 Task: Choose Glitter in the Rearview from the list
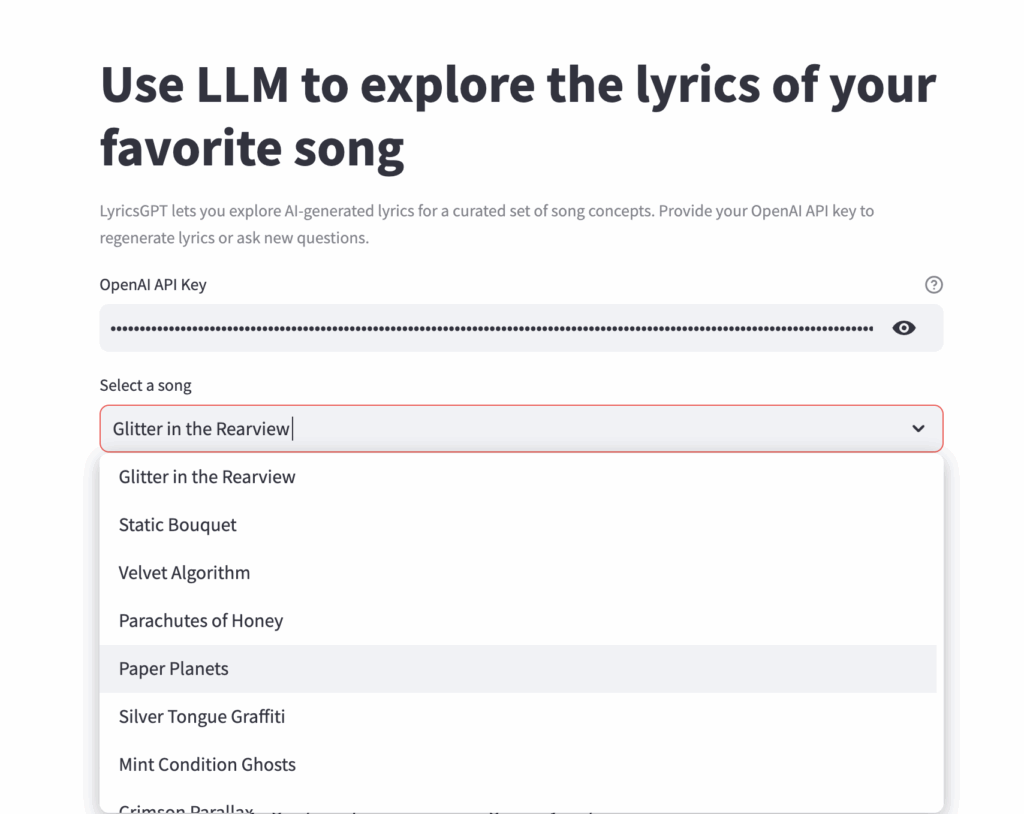[207, 477]
